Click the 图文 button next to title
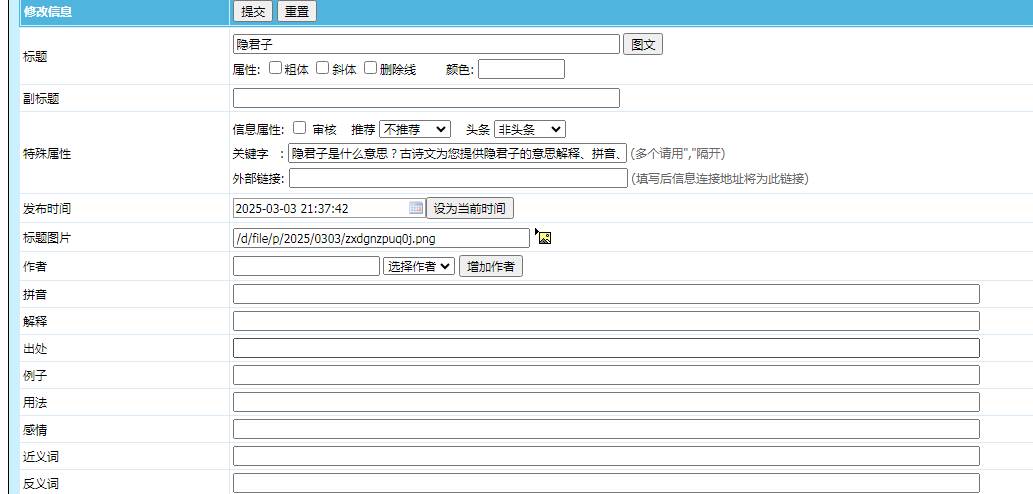 coord(642,44)
